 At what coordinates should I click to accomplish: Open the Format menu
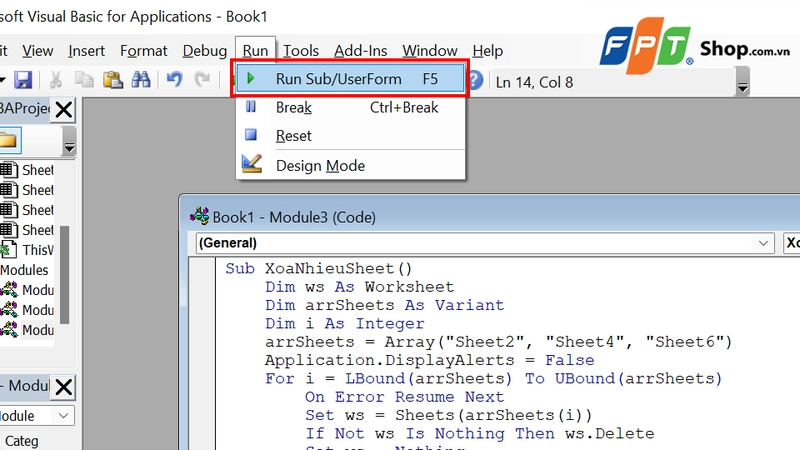[143, 51]
